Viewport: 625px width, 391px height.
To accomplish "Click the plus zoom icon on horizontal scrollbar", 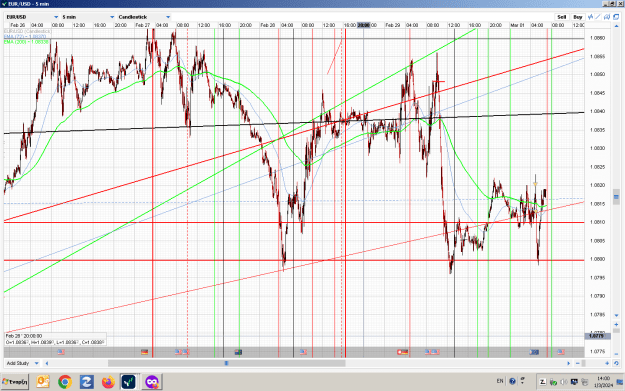I will tap(607, 363).
